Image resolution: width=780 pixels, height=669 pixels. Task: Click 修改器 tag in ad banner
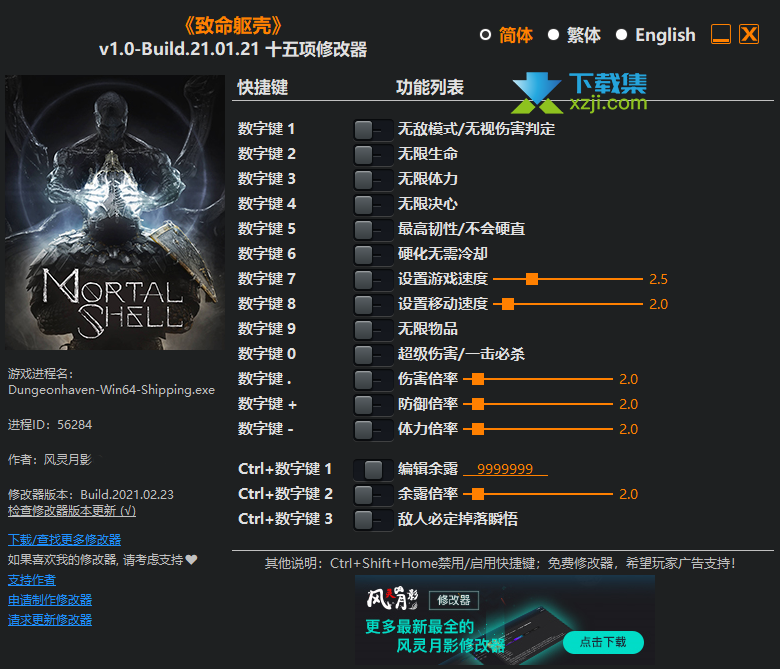(454, 600)
